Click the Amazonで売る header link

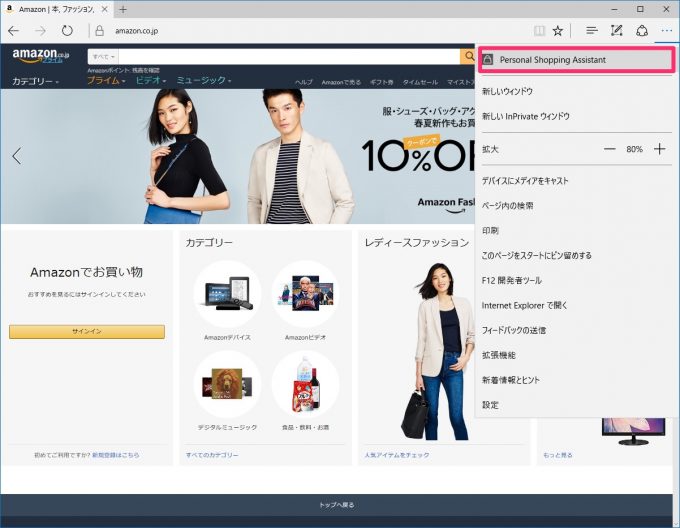(341, 82)
